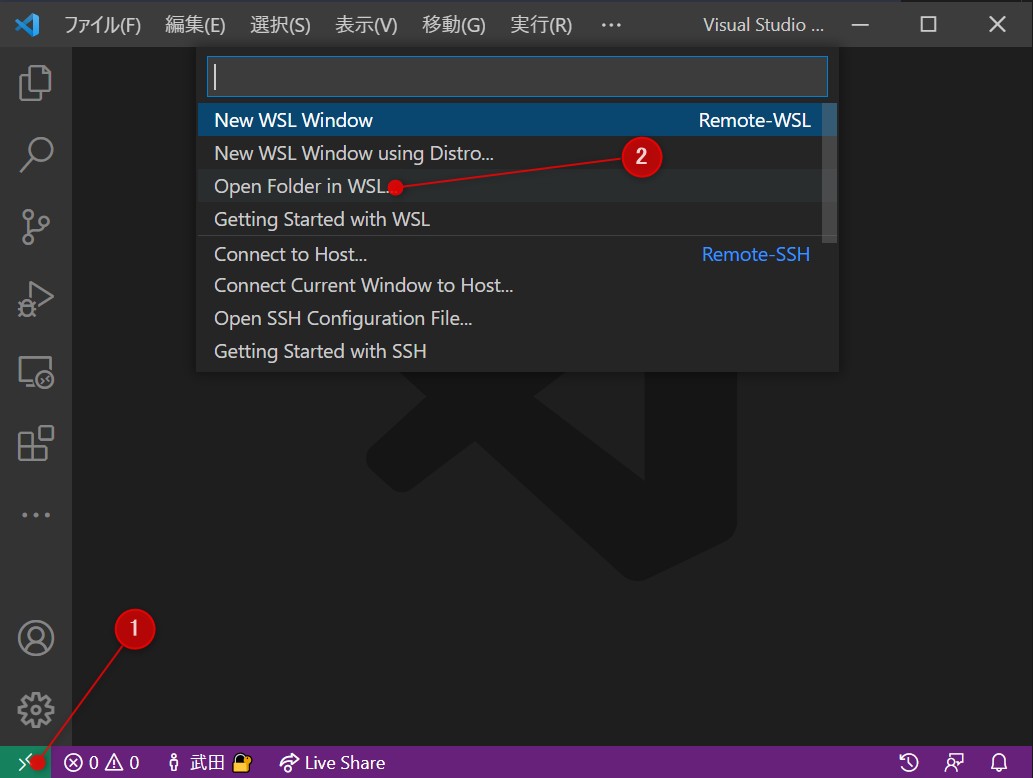Viewport: 1033px width, 778px height.
Task: Focus the command palette input field
Action: [x=517, y=76]
